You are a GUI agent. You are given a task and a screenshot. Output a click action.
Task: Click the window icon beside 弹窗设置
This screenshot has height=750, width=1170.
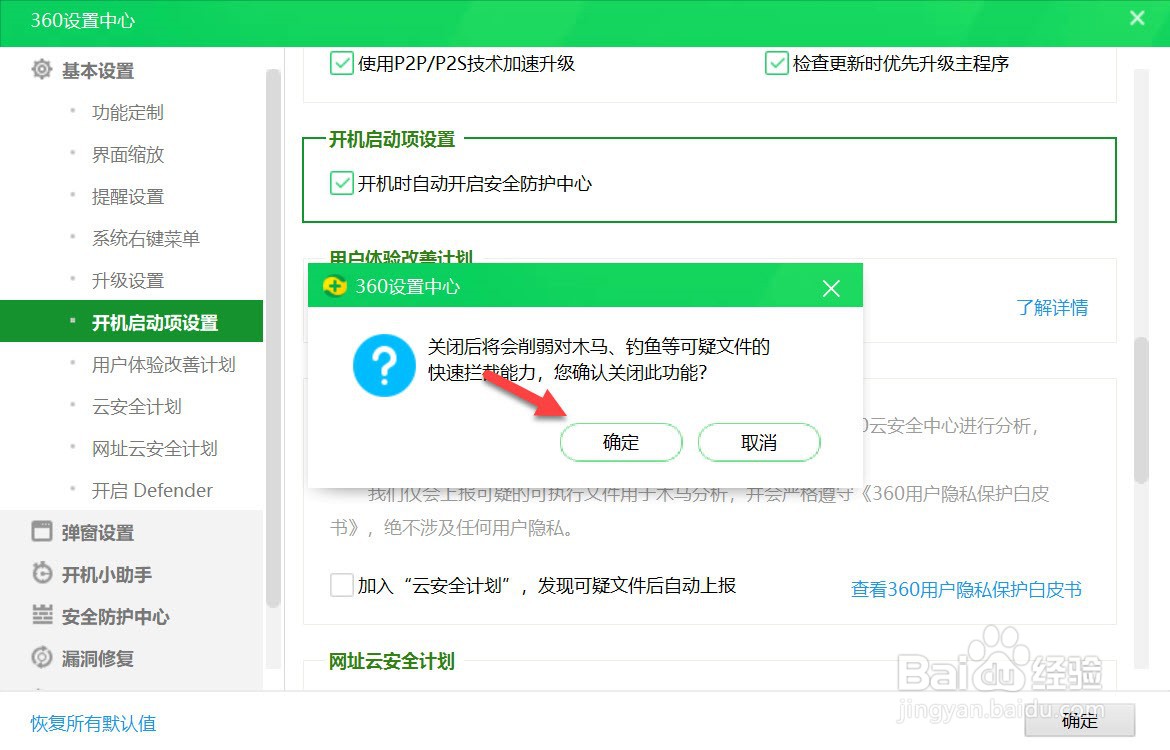[42, 531]
